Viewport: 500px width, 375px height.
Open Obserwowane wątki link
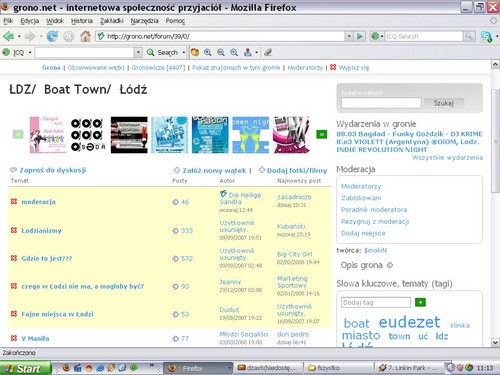click(x=96, y=68)
